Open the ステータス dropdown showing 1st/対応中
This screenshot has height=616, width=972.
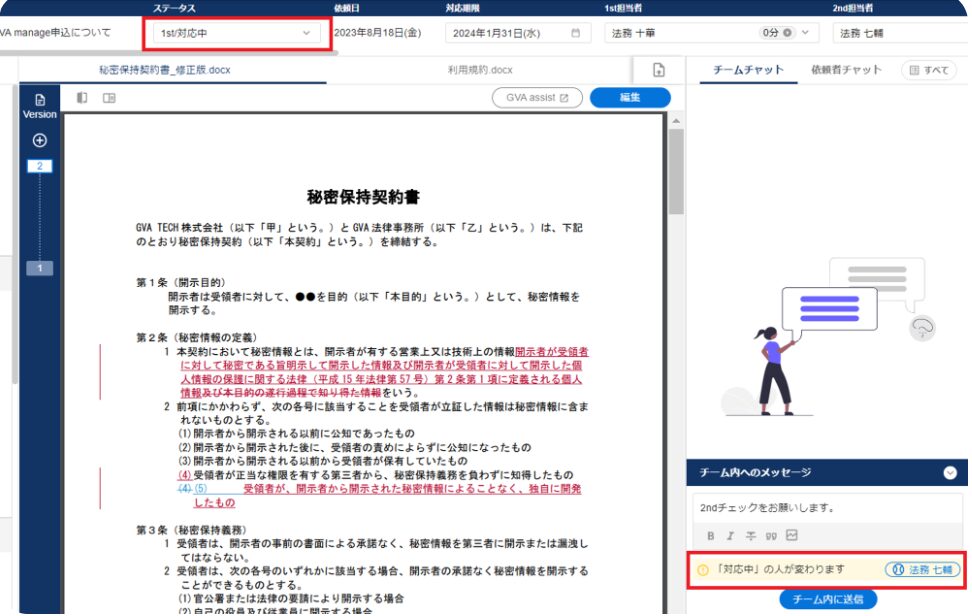[x=236, y=33]
